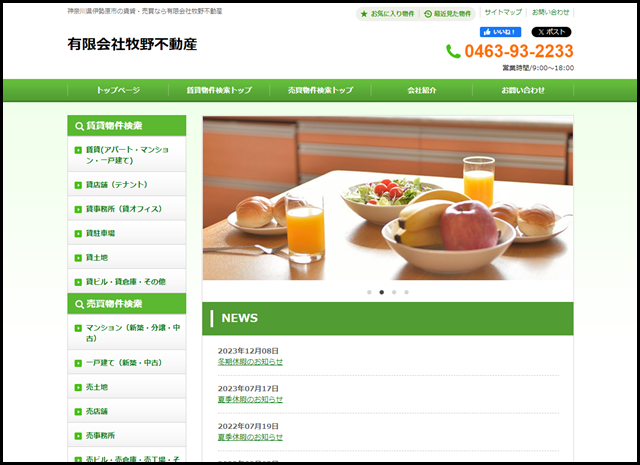
Task: Open 賃事務所（賃オフィス） listing link
Action: point(127,209)
